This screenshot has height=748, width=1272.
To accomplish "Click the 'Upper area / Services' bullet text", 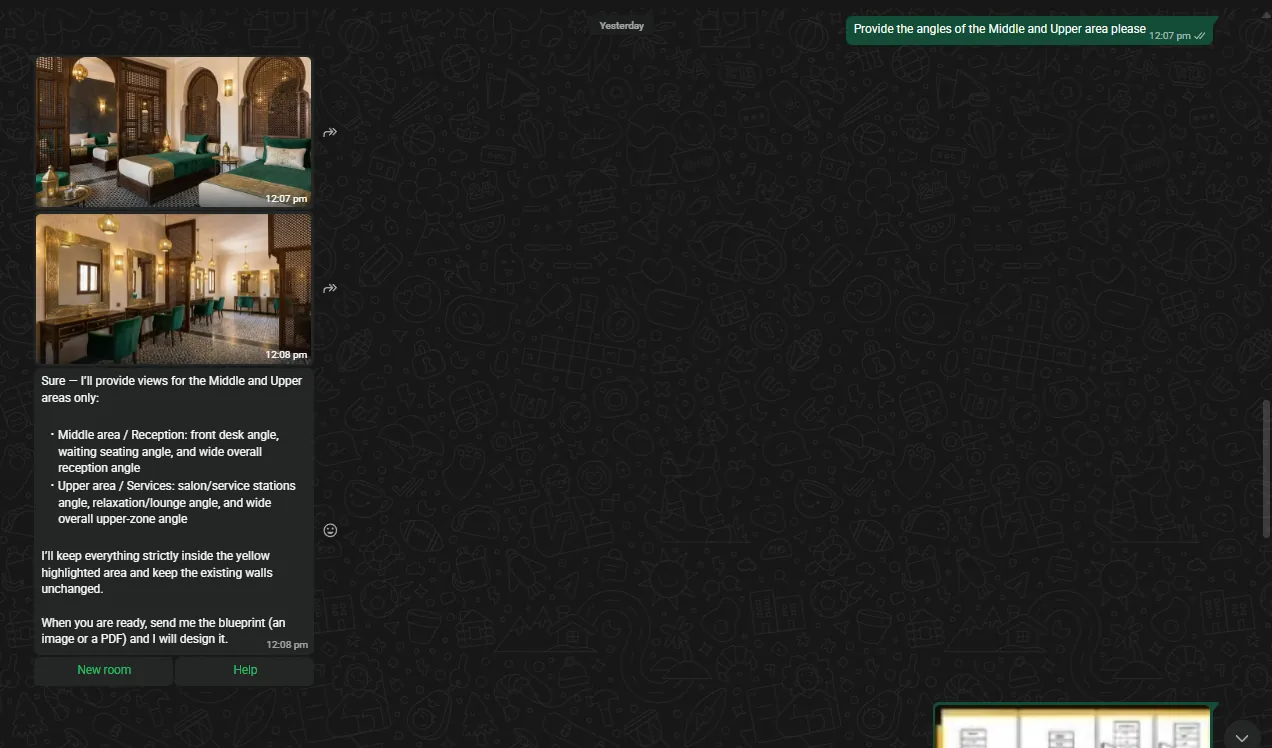I will tap(177, 502).
